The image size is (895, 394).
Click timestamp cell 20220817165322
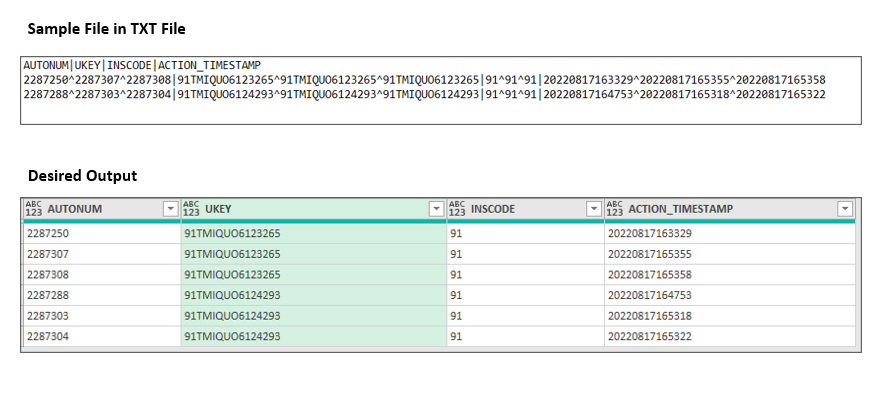click(730, 336)
